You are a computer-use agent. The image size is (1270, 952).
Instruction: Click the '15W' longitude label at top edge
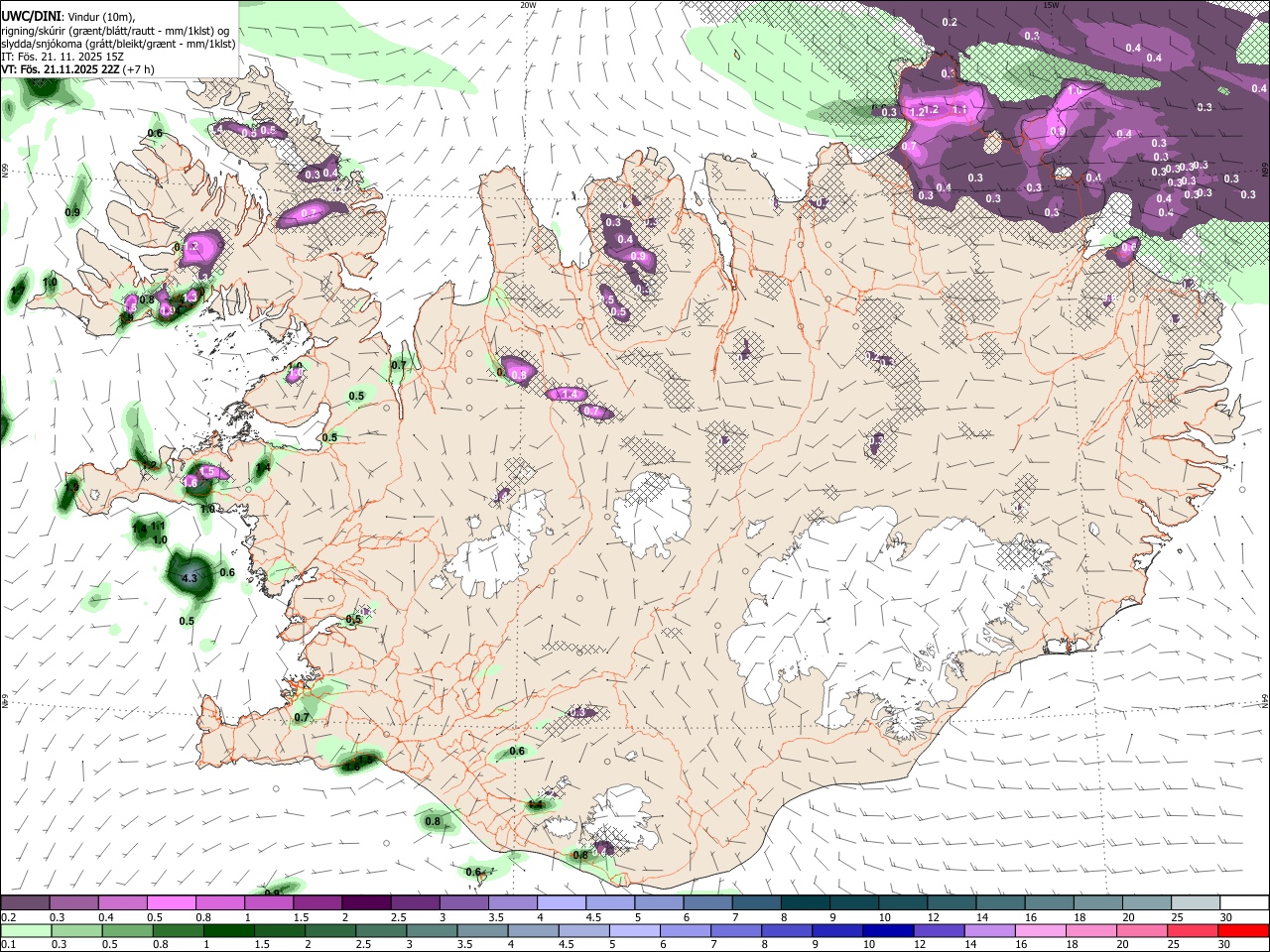pyautogui.click(x=1052, y=5)
